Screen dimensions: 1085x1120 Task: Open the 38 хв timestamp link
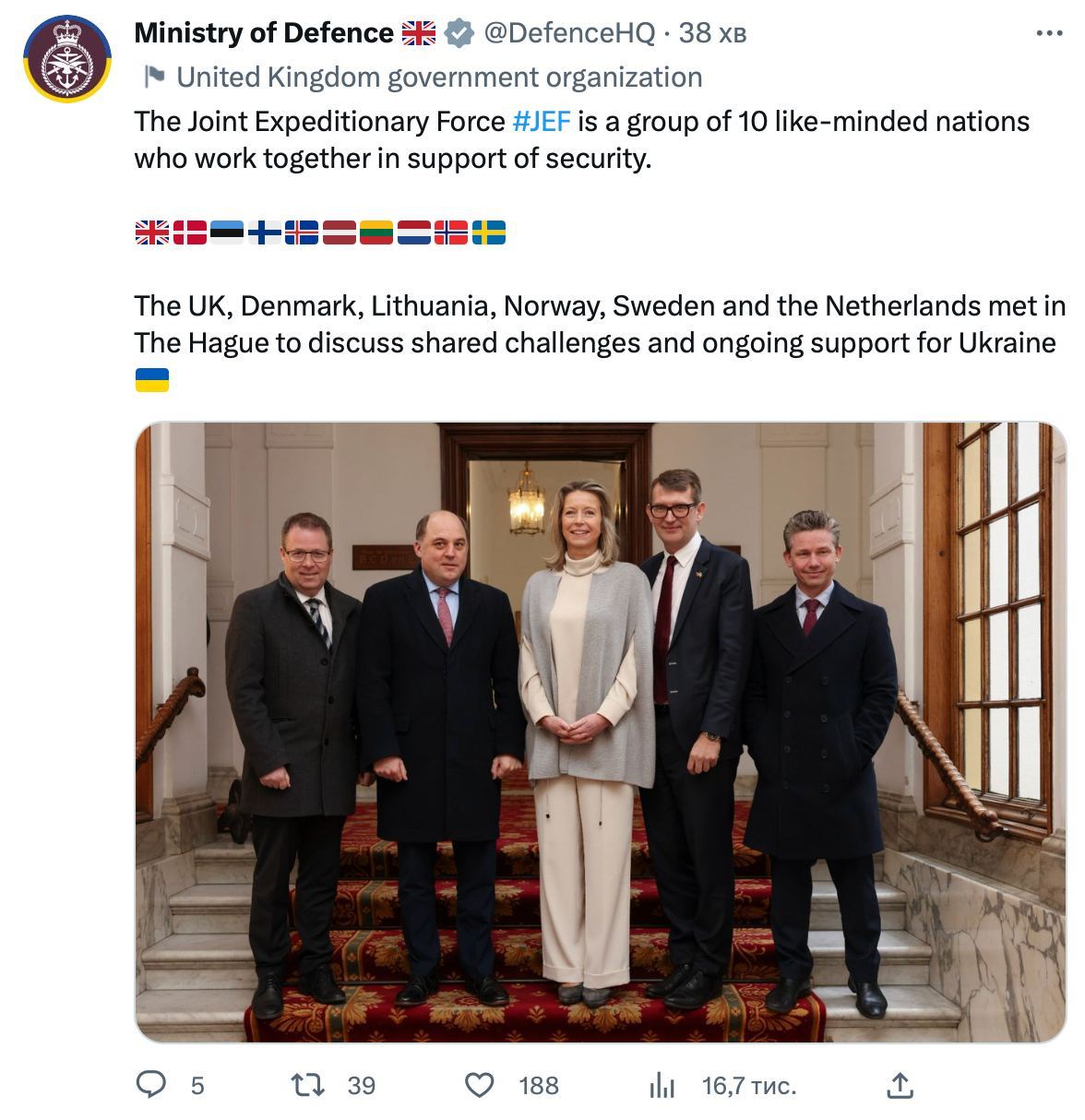tap(712, 34)
